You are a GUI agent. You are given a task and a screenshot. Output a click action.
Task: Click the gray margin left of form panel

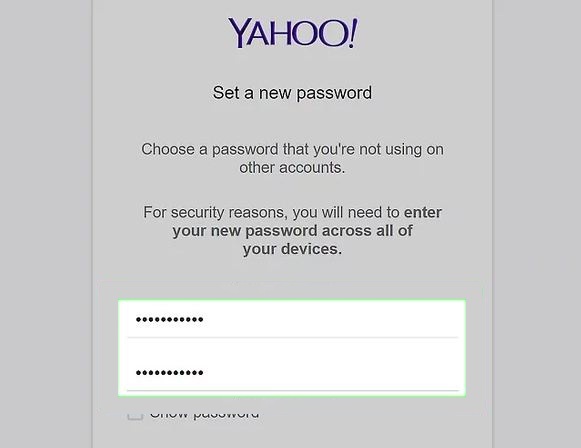pos(46,224)
